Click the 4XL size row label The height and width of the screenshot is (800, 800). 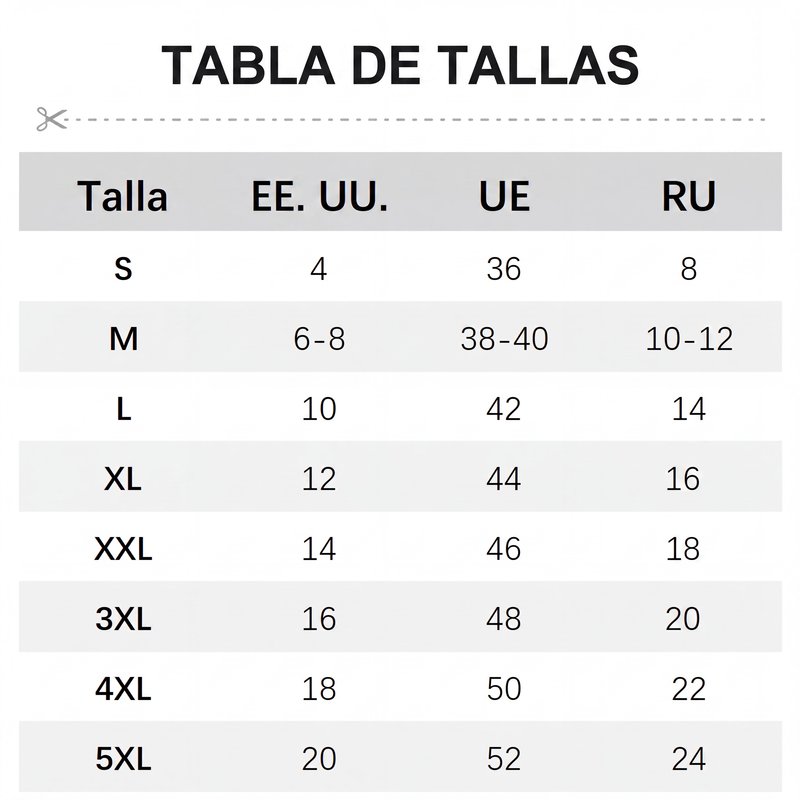[123, 689]
